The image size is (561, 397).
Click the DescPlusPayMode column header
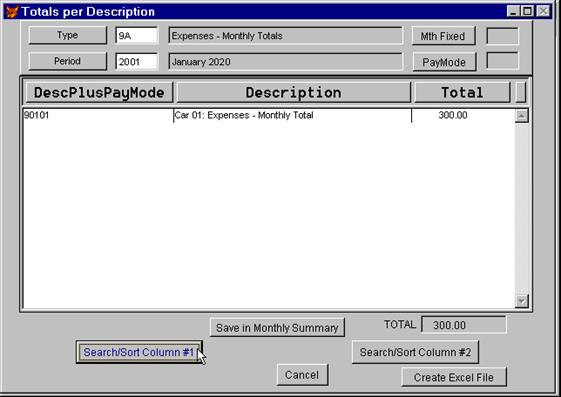coord(99,93)
